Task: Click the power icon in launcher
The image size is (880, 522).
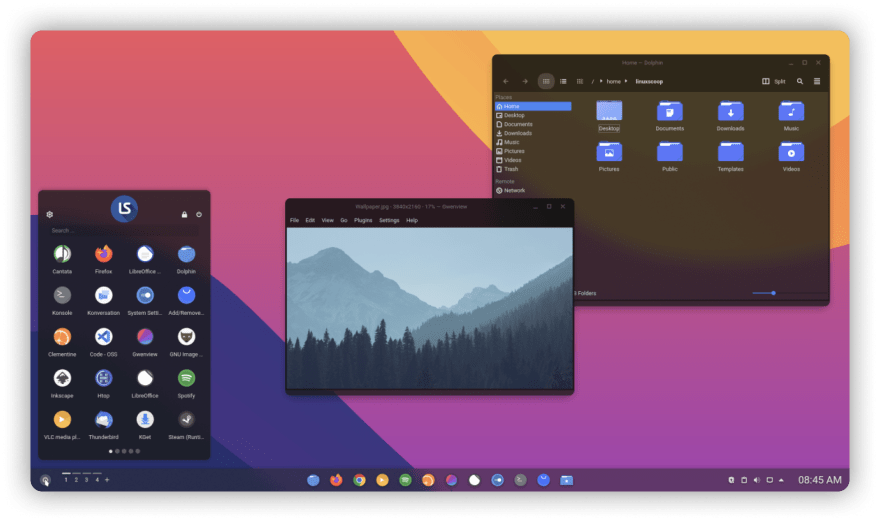Action: point(199,214)
